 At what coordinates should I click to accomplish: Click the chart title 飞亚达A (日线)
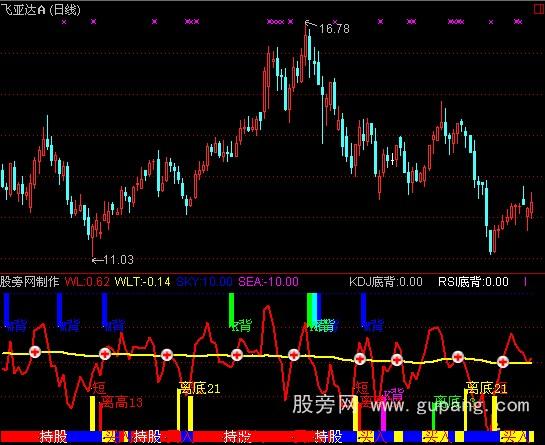[x=41, y=9]
